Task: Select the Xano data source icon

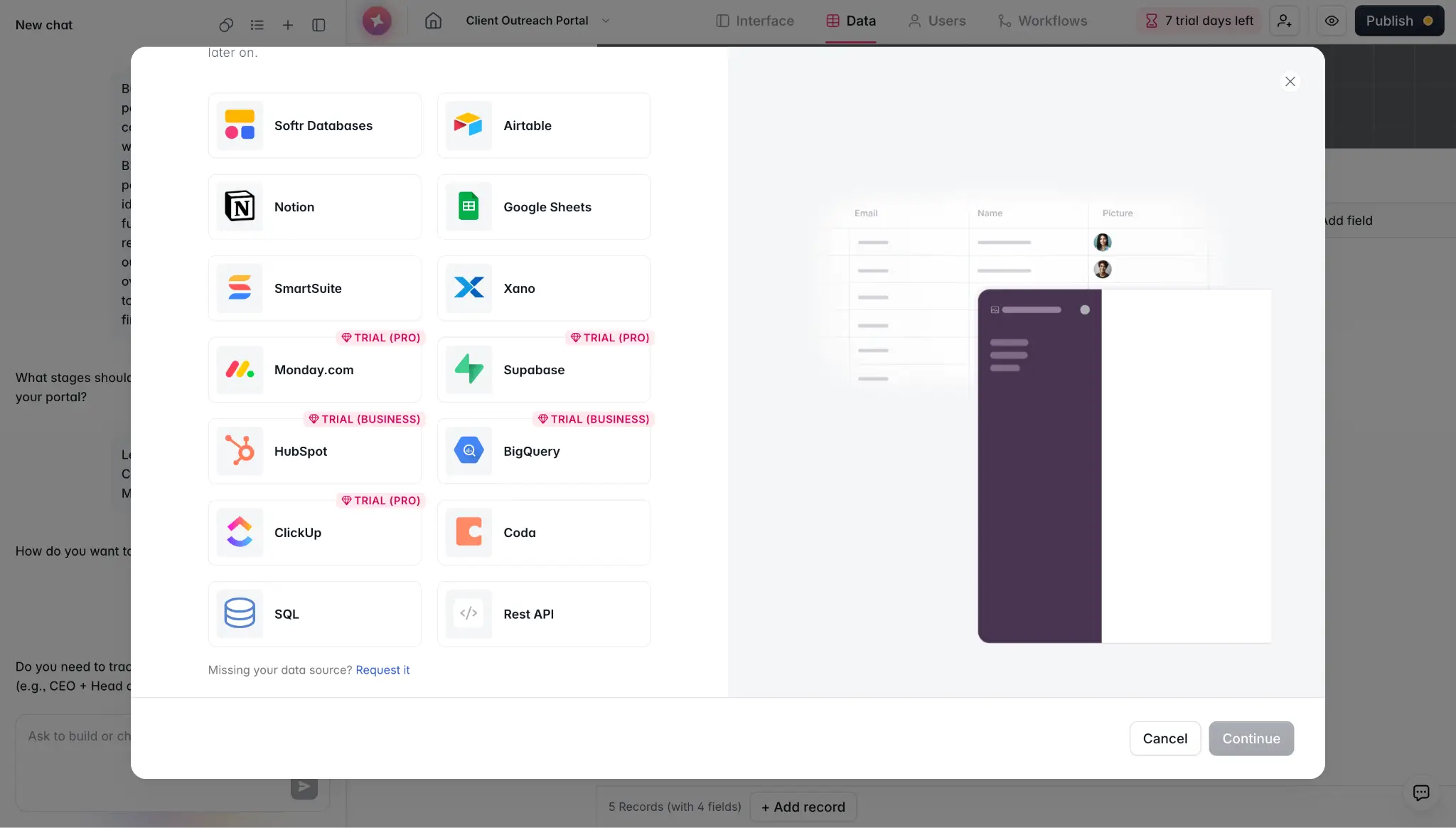Action: [x=469, y=288]
